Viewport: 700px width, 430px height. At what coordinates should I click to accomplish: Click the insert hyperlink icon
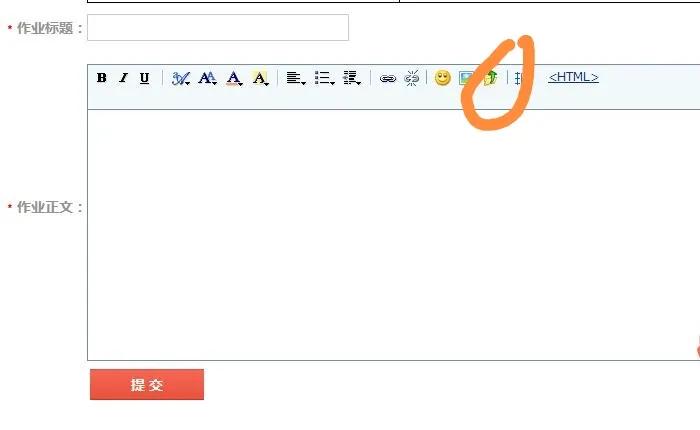pyautogui.click(x=388, y=79)
